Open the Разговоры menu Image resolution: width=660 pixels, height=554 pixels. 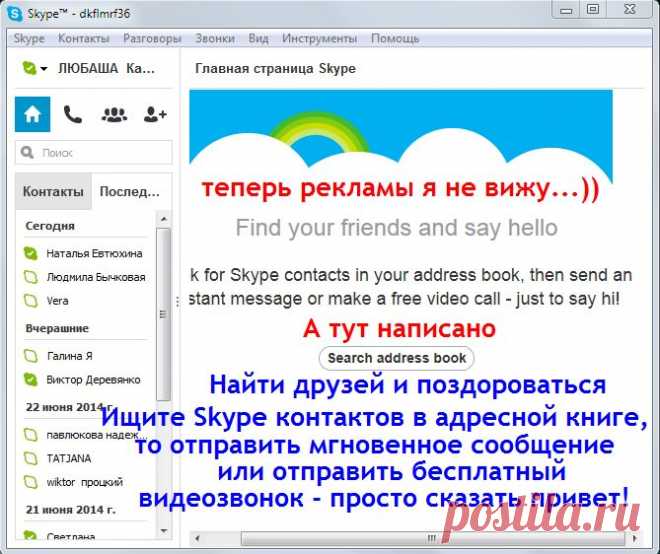[x=152, y=39]
